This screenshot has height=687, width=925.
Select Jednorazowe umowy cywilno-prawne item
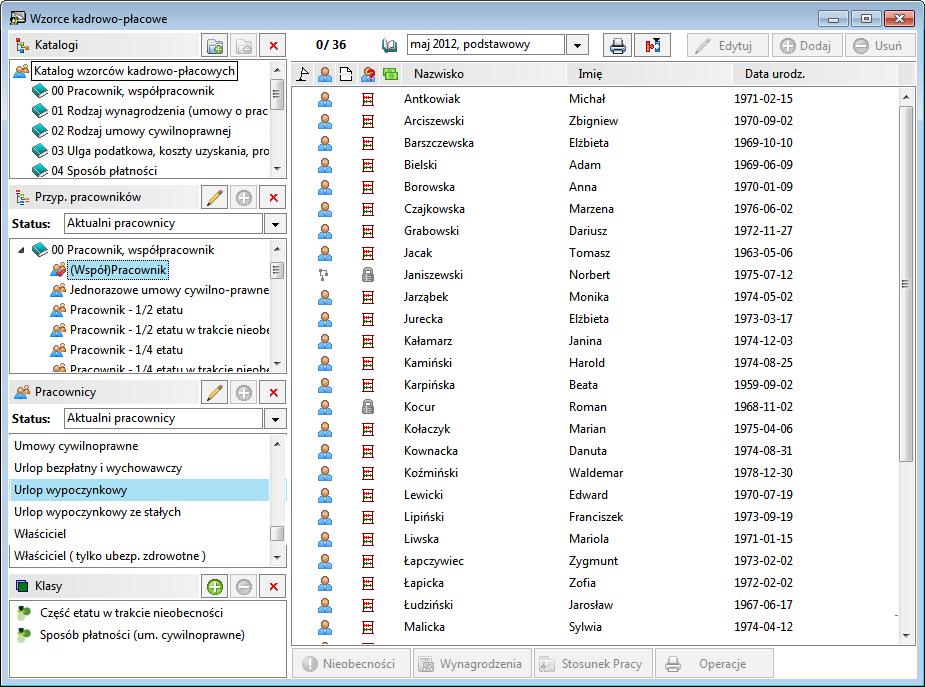click(169, 290)
